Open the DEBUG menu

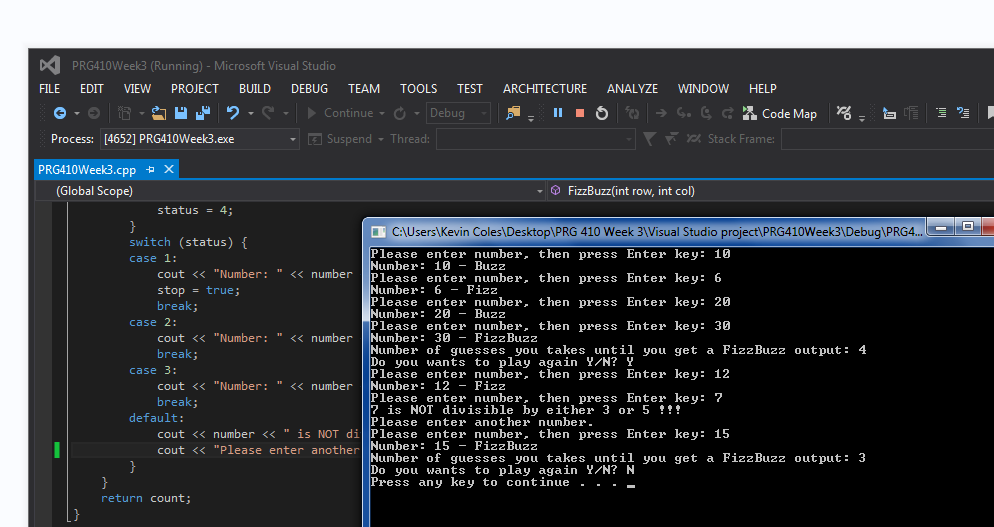click(x=309, y=89)
